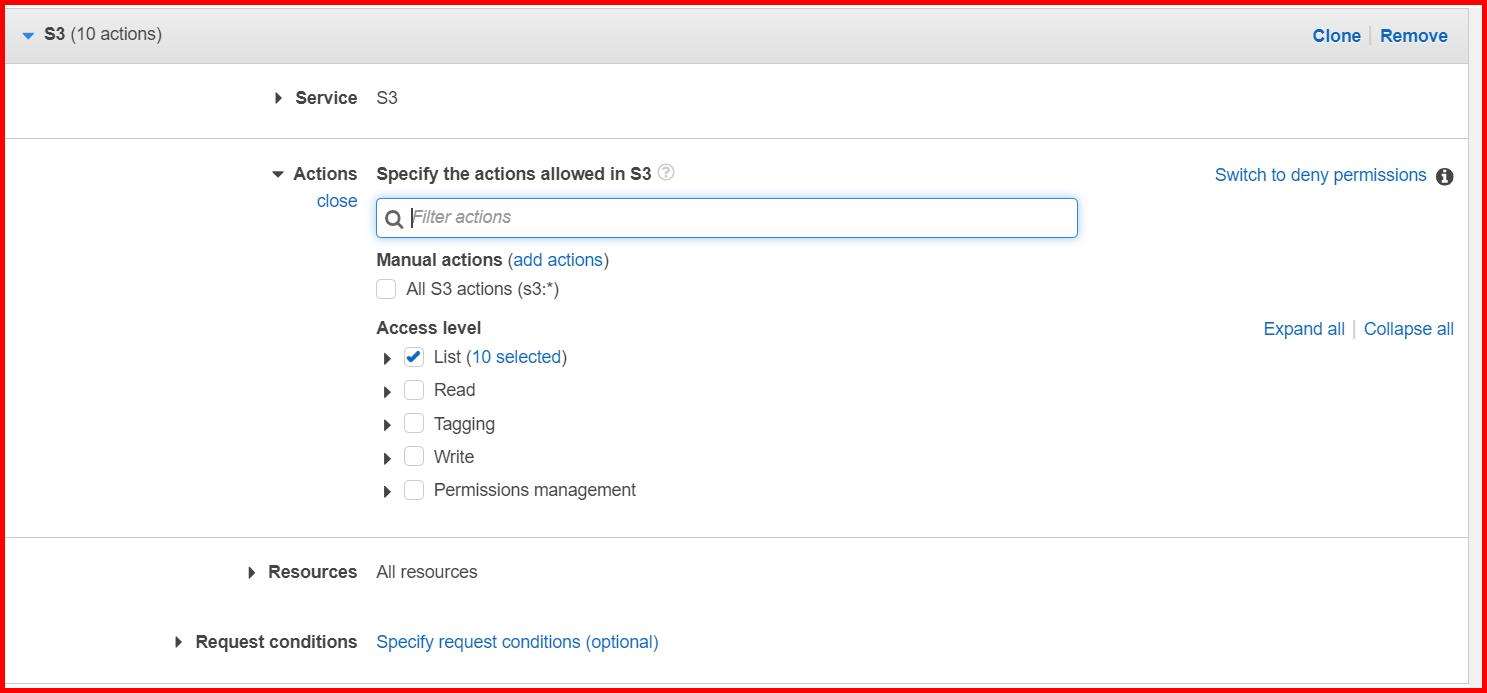Click the Filter actions search field

point(740,218)
